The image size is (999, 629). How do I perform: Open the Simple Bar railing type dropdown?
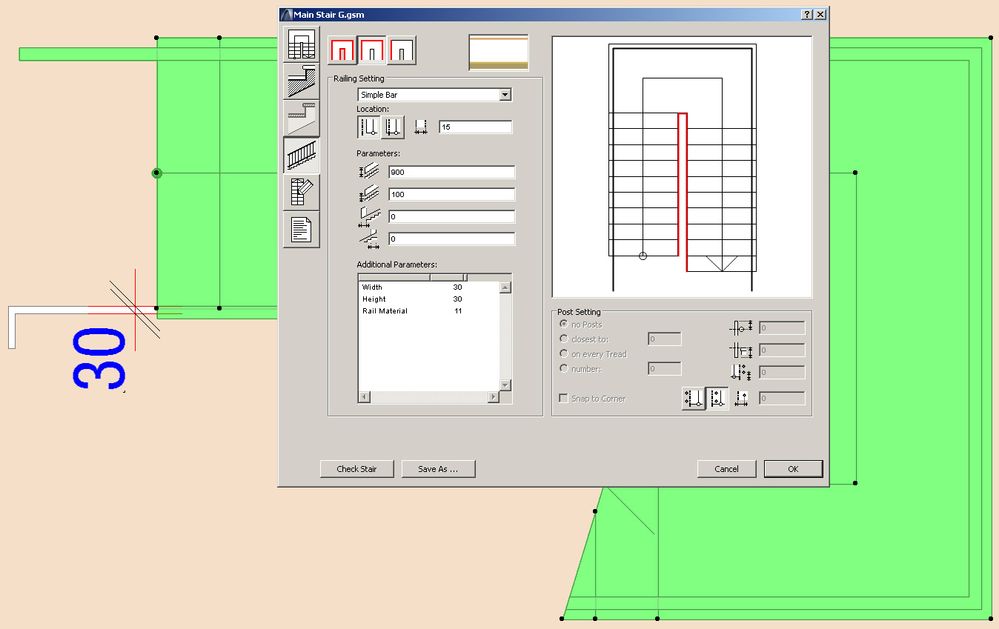[435, 95]
